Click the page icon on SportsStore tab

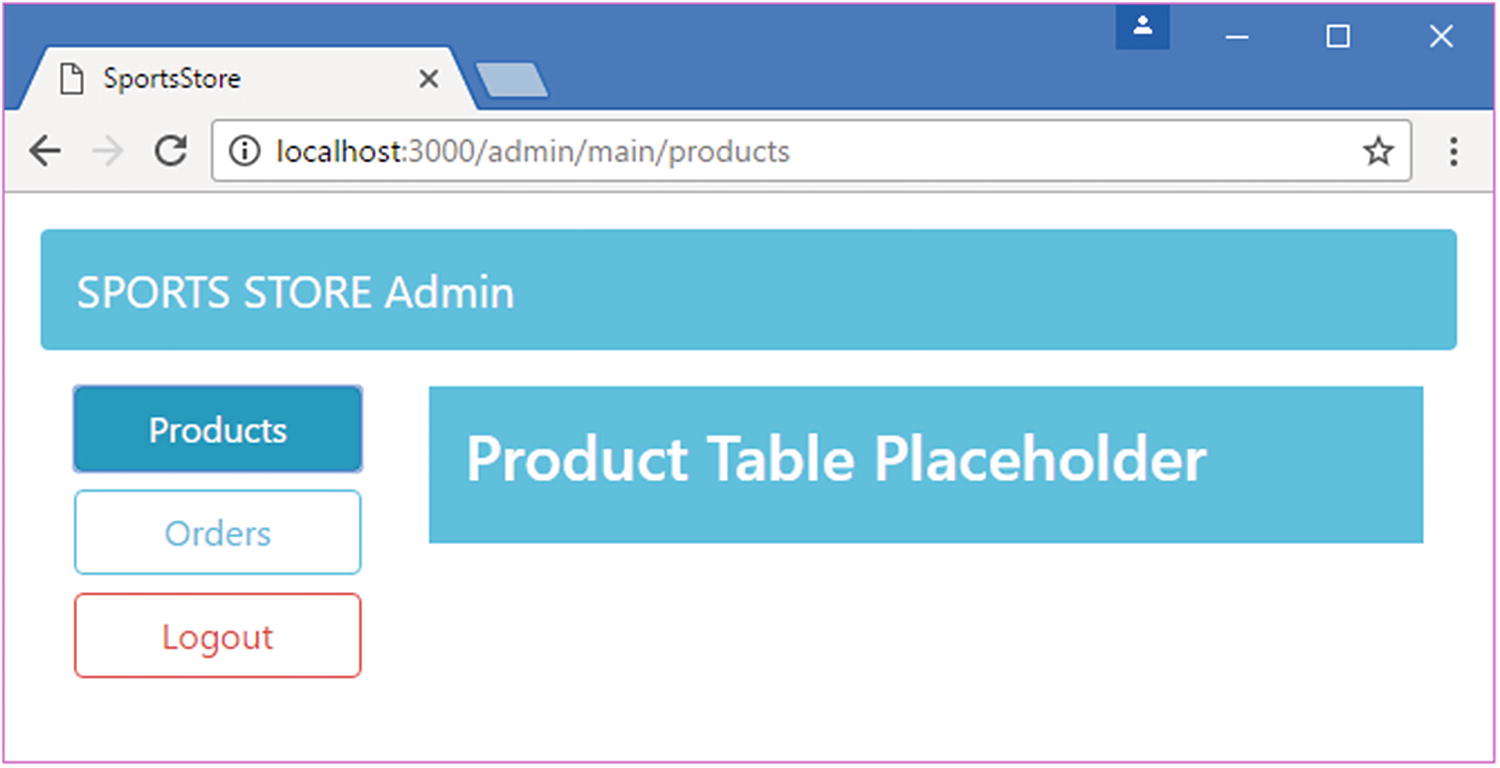71,79
